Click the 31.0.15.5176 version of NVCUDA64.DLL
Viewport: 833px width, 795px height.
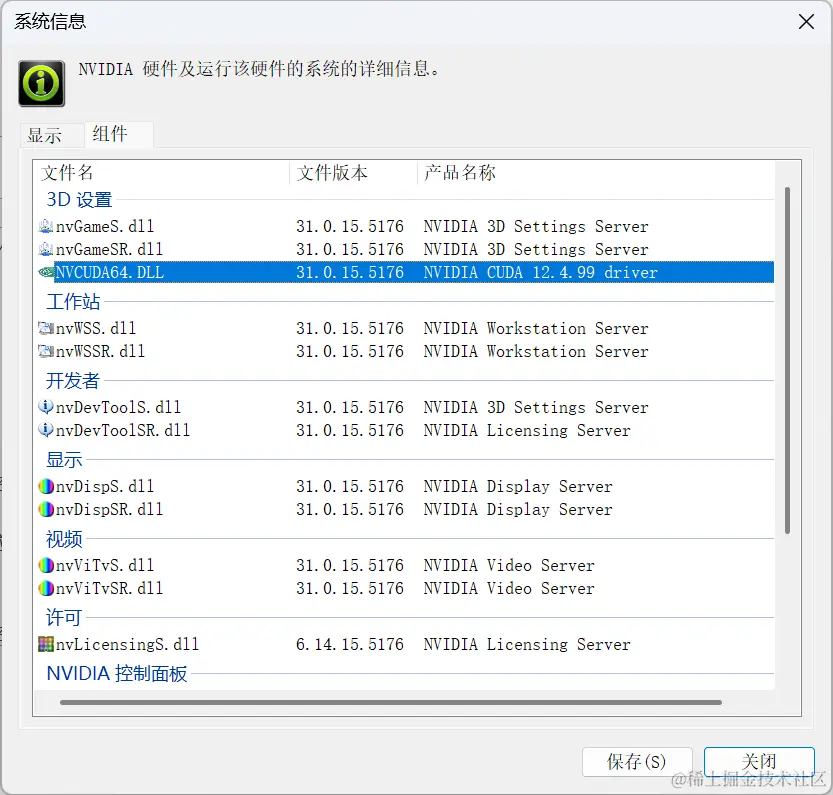(x=350, y=272)
